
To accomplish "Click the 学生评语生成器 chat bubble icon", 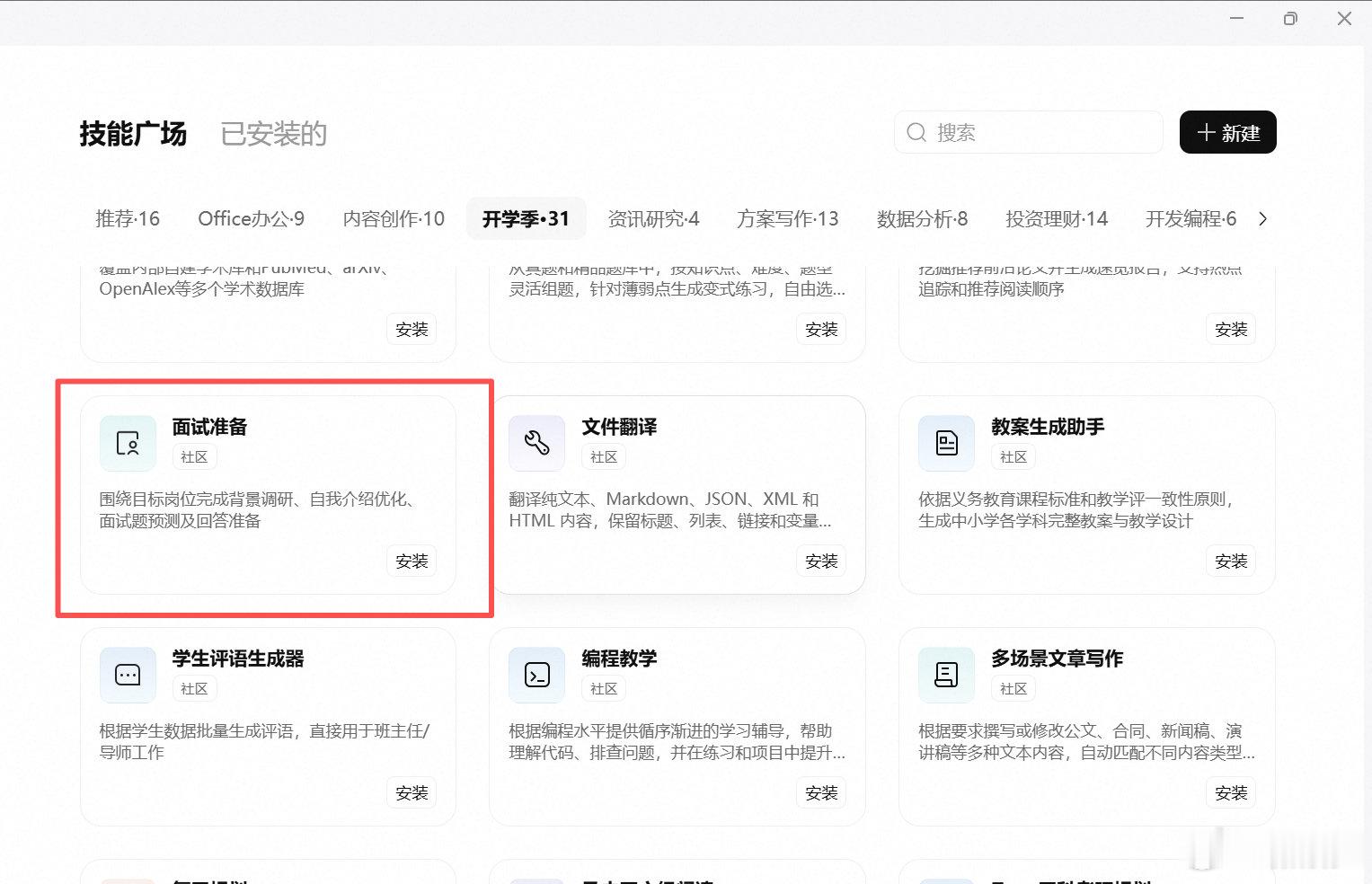I will click(x=128, y=675).
